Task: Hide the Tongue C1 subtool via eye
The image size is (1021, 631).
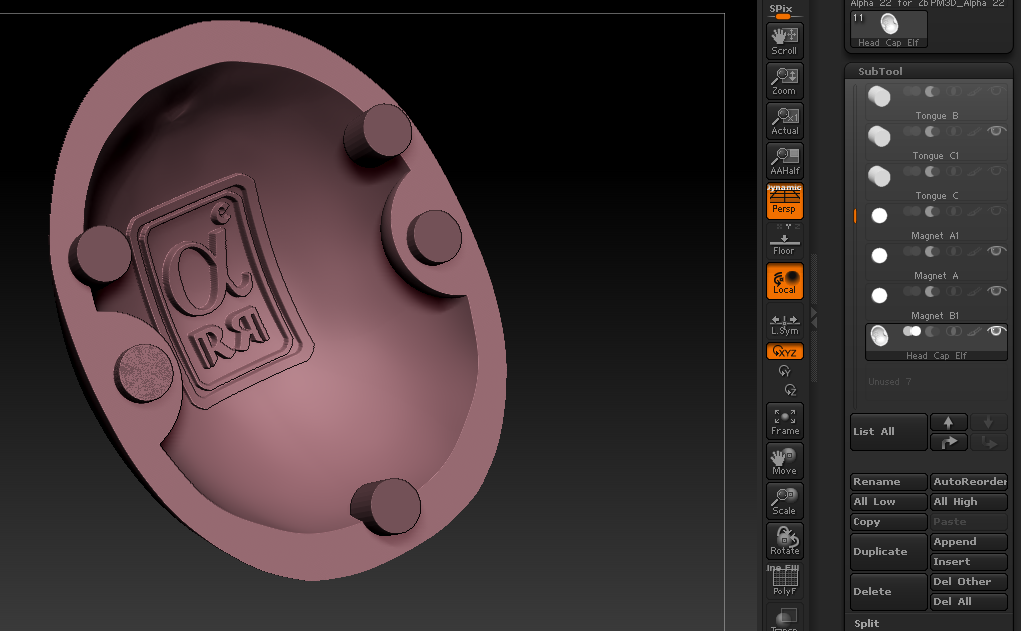Action: (x=996, y=131)
